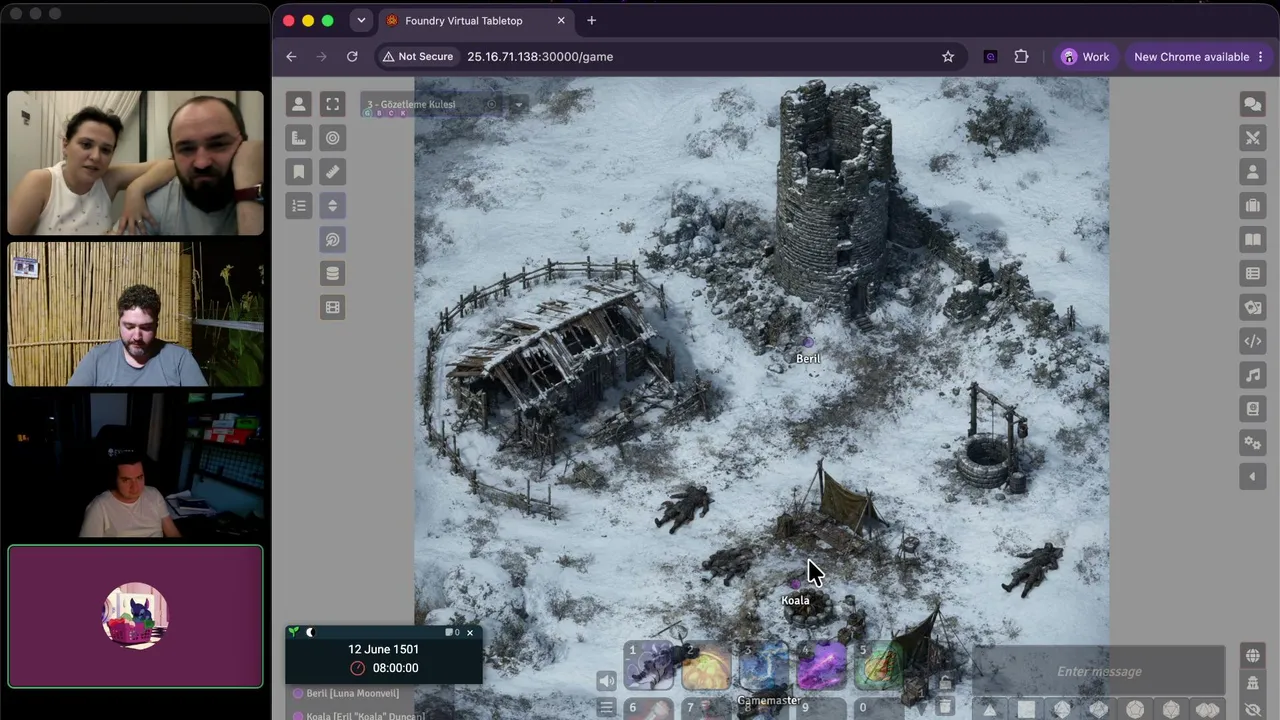Reload the Foundry page in Chrome
The image size is (1280, 720).
coord(352,57)
